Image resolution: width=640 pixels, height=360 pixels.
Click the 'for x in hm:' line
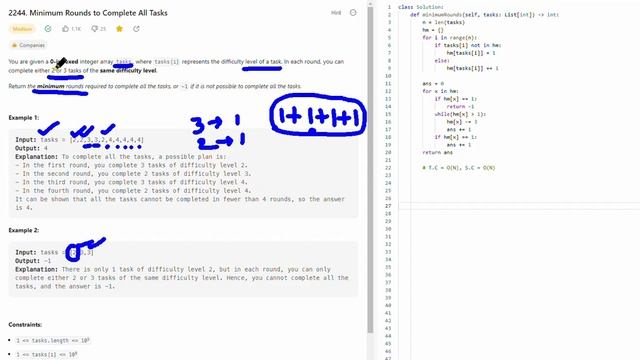[x=440, y=91]
